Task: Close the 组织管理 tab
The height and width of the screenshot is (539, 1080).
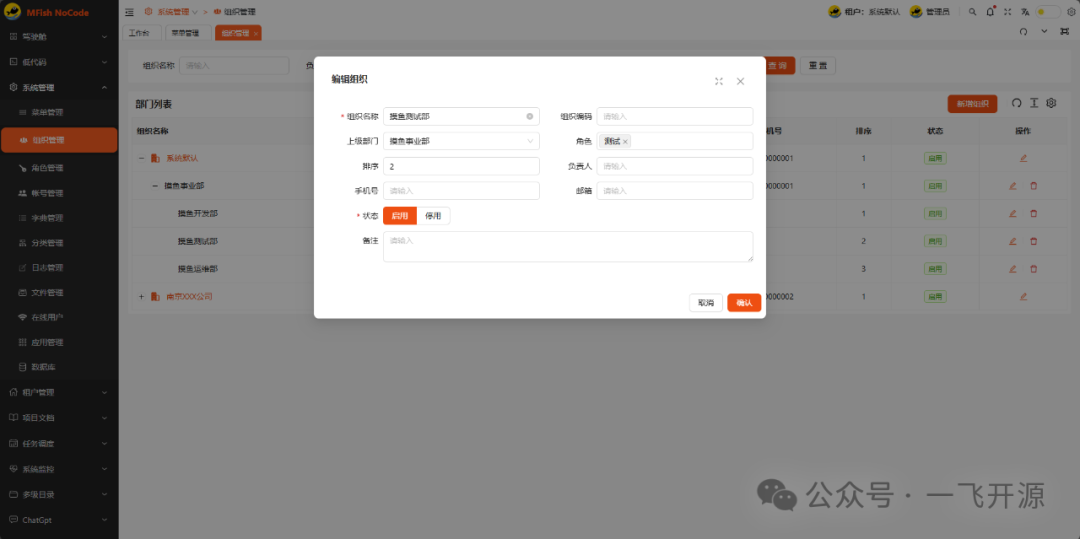Action: coord(256,33)
